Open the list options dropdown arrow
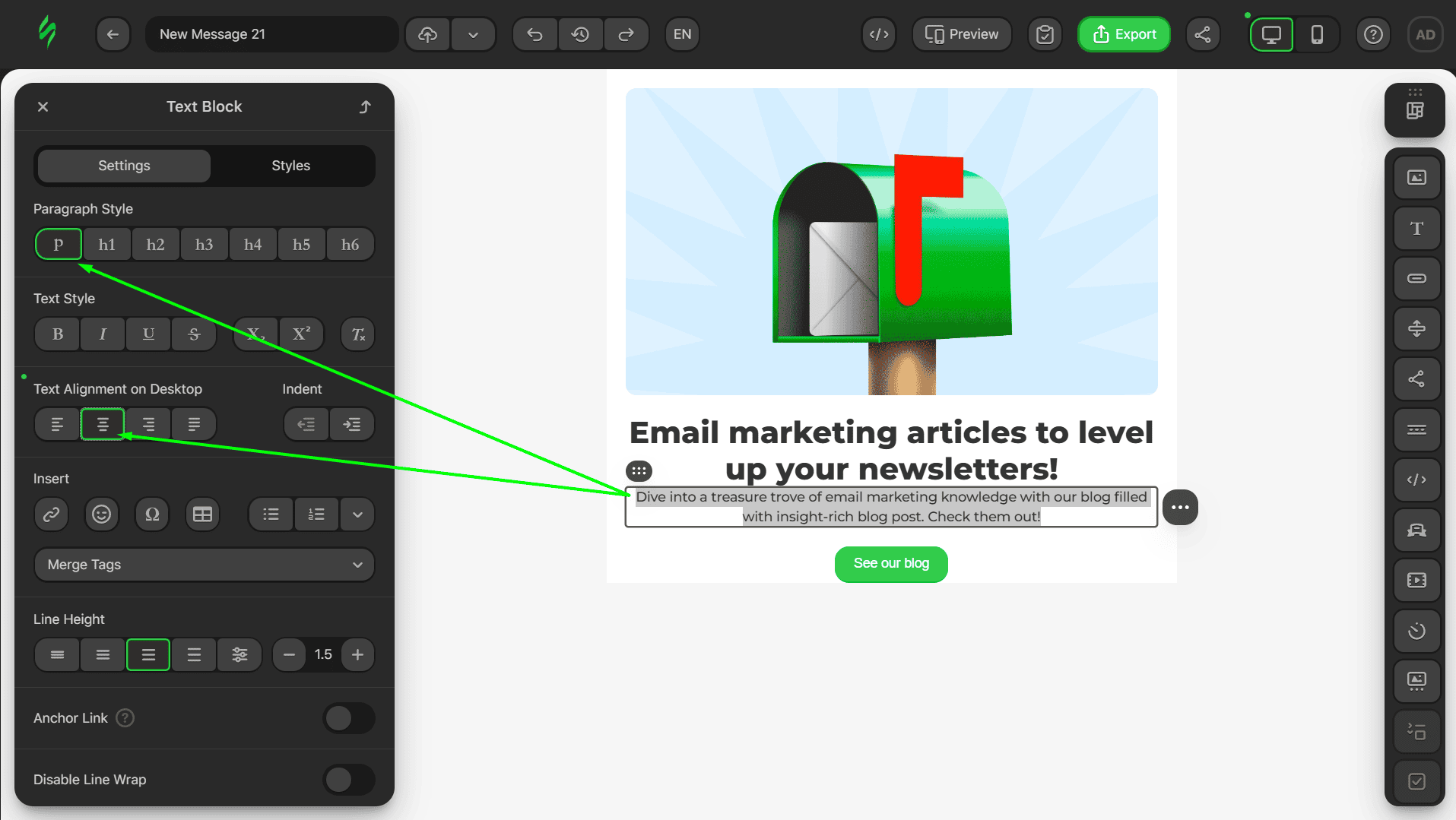1456x820 pixels. pos(357,514)
